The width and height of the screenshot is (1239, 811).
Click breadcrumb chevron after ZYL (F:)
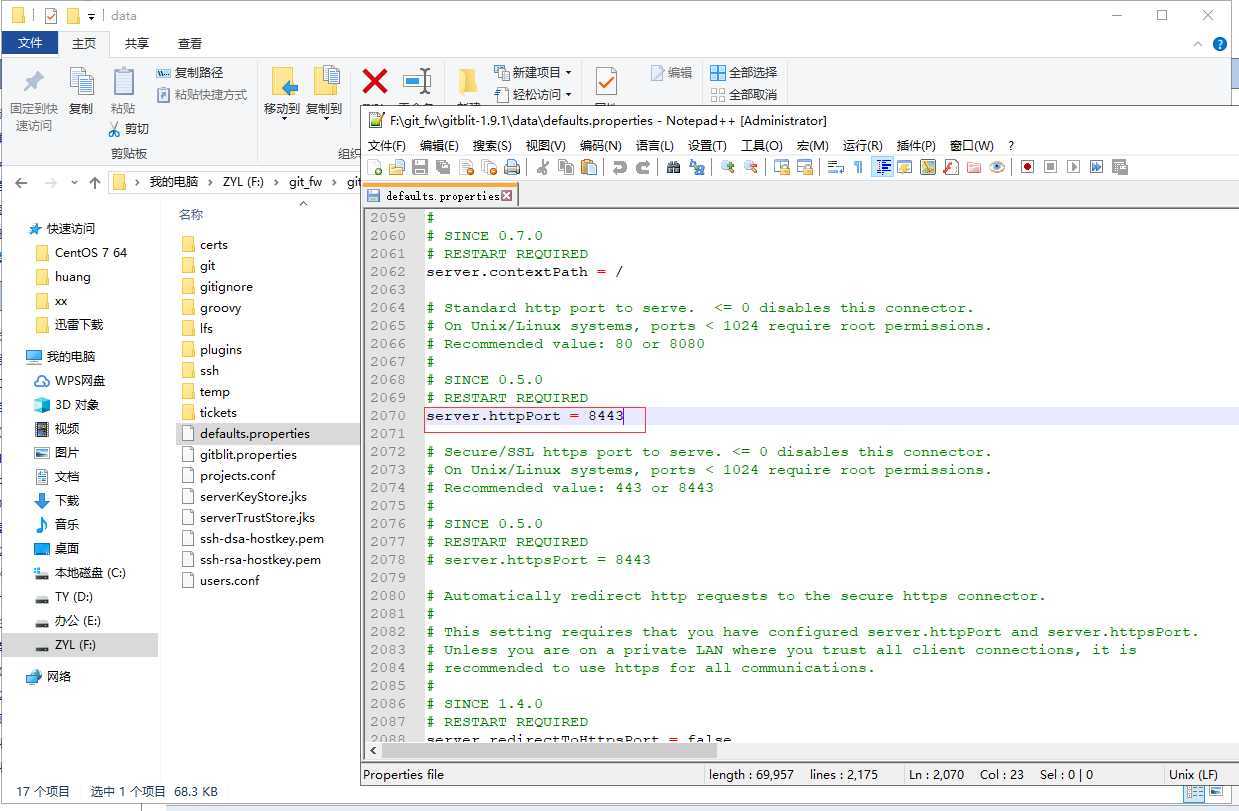coord(277,182)
